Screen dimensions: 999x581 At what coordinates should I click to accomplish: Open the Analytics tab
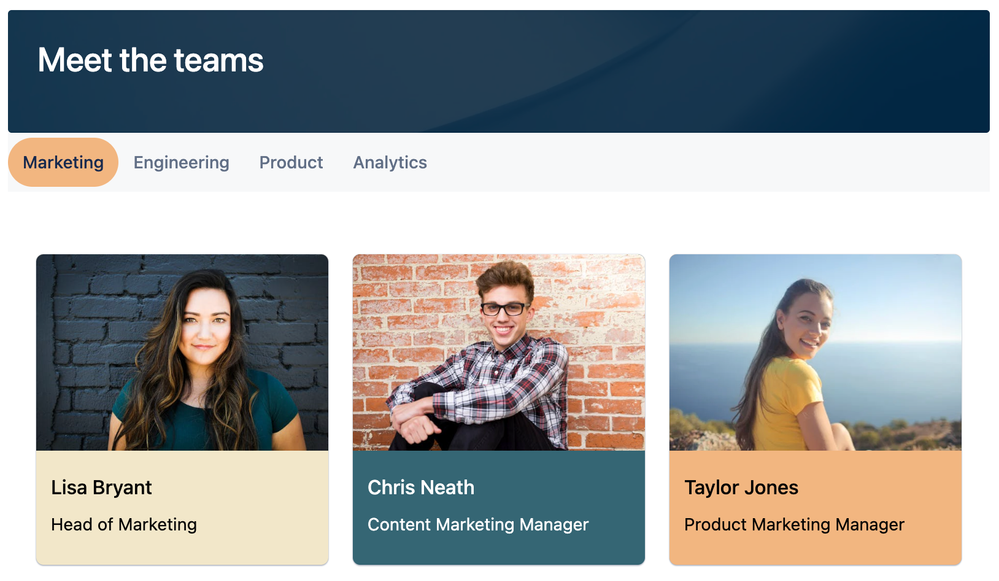[x=389, y=162]
